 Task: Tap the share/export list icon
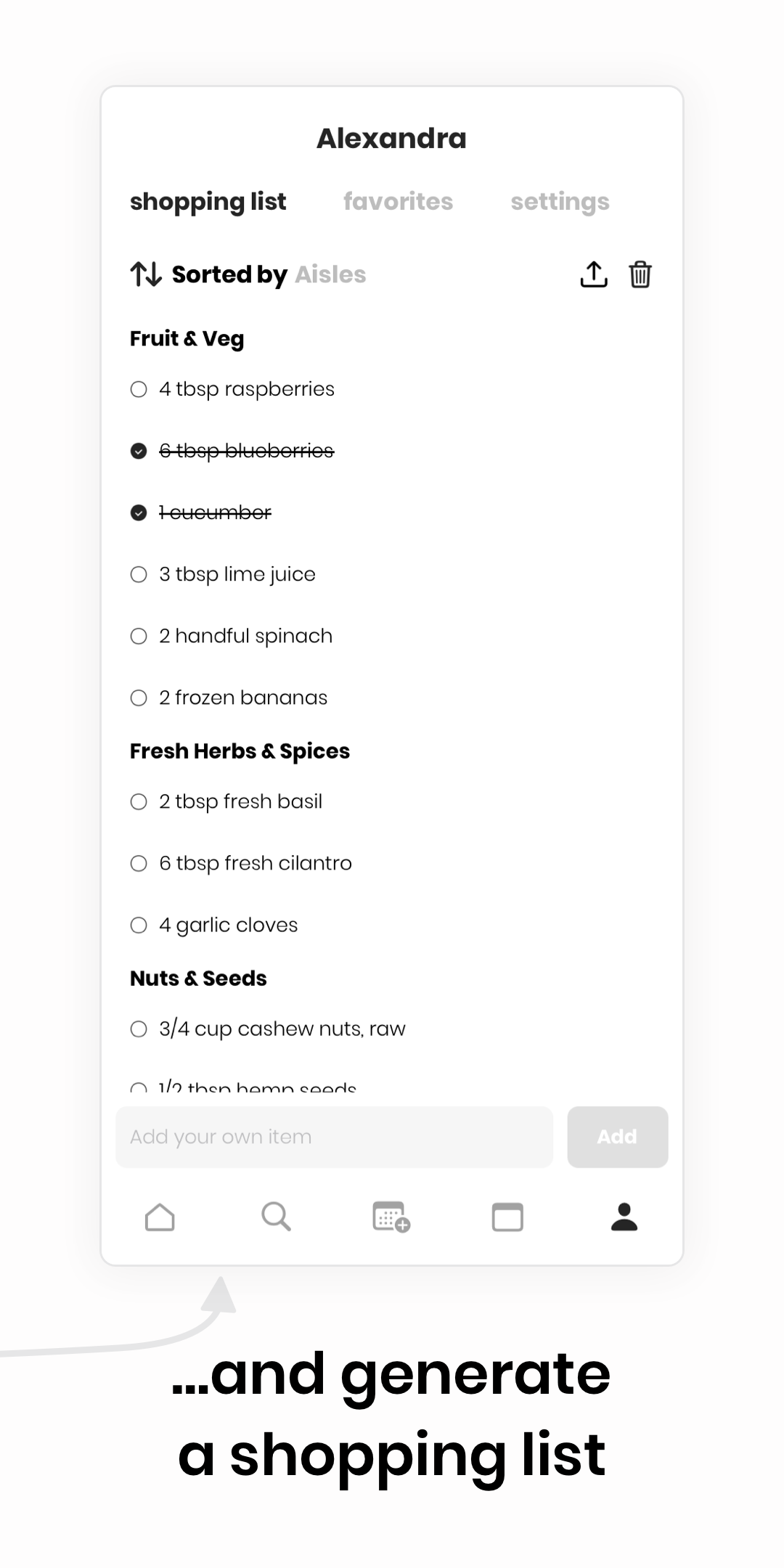pyautogui.click(x=594, y=274)
